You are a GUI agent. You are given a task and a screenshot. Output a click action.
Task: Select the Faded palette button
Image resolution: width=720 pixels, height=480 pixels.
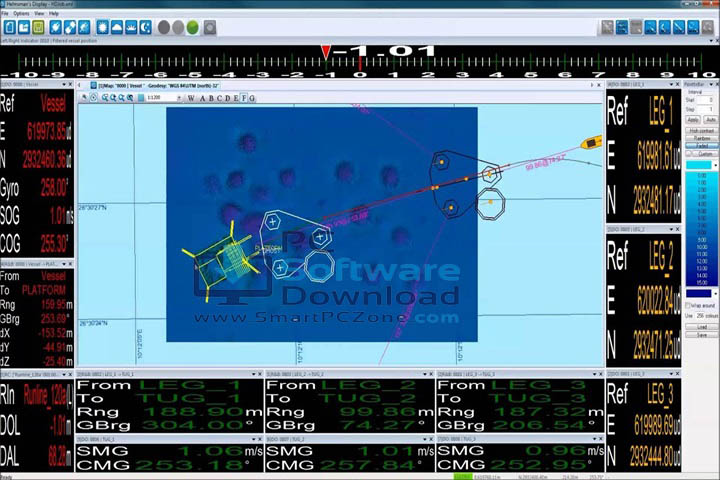coord(702,146)
